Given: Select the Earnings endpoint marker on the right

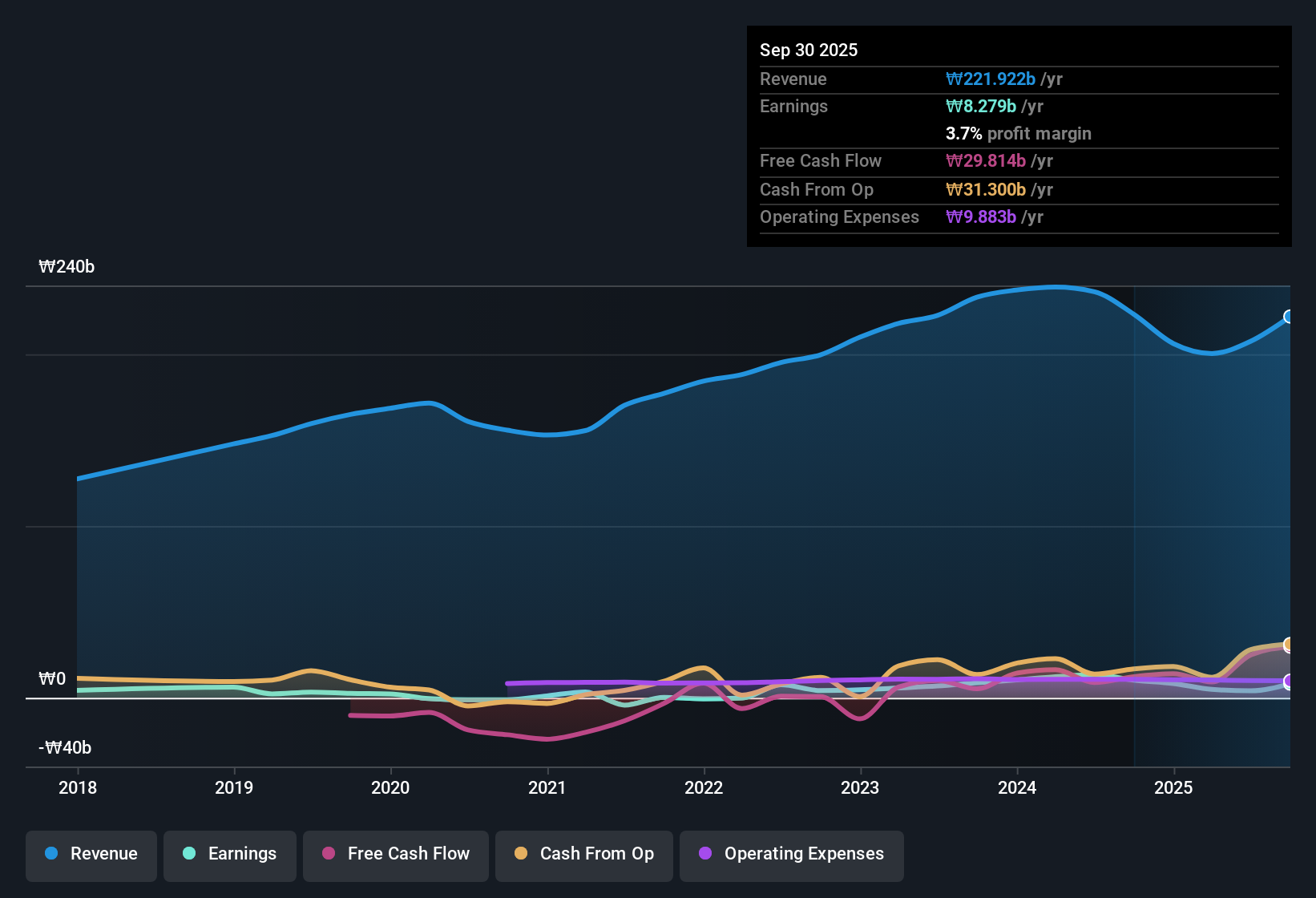Looking at the screenshot, I should click(1288, 683).
